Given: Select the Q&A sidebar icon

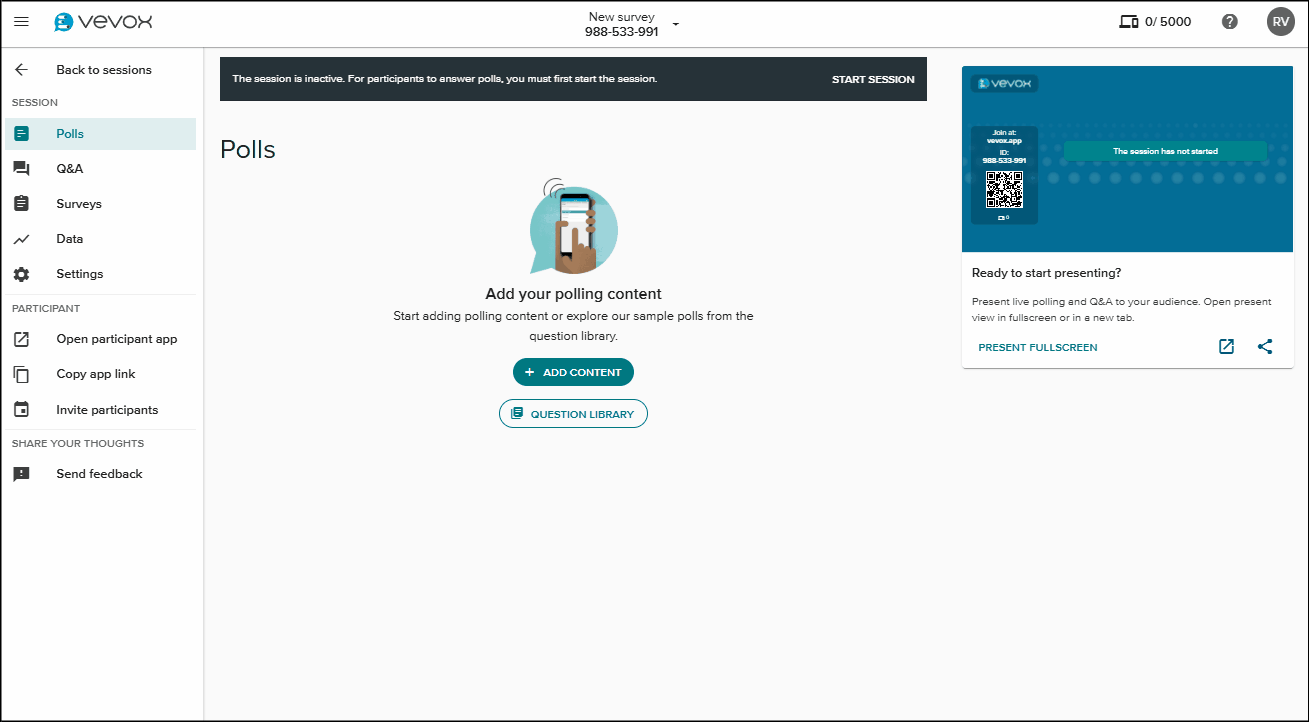Looking at the screenshot, I should pyautogui.click(x=22, y=168).
